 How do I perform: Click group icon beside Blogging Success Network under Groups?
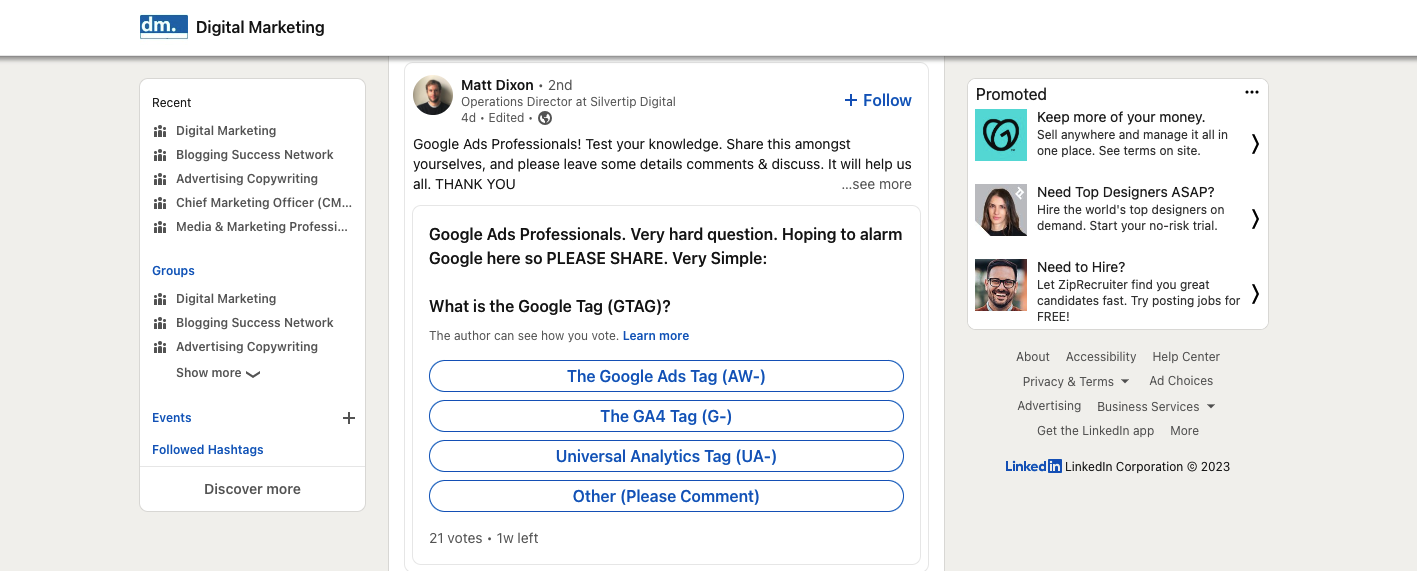point(159,323)
